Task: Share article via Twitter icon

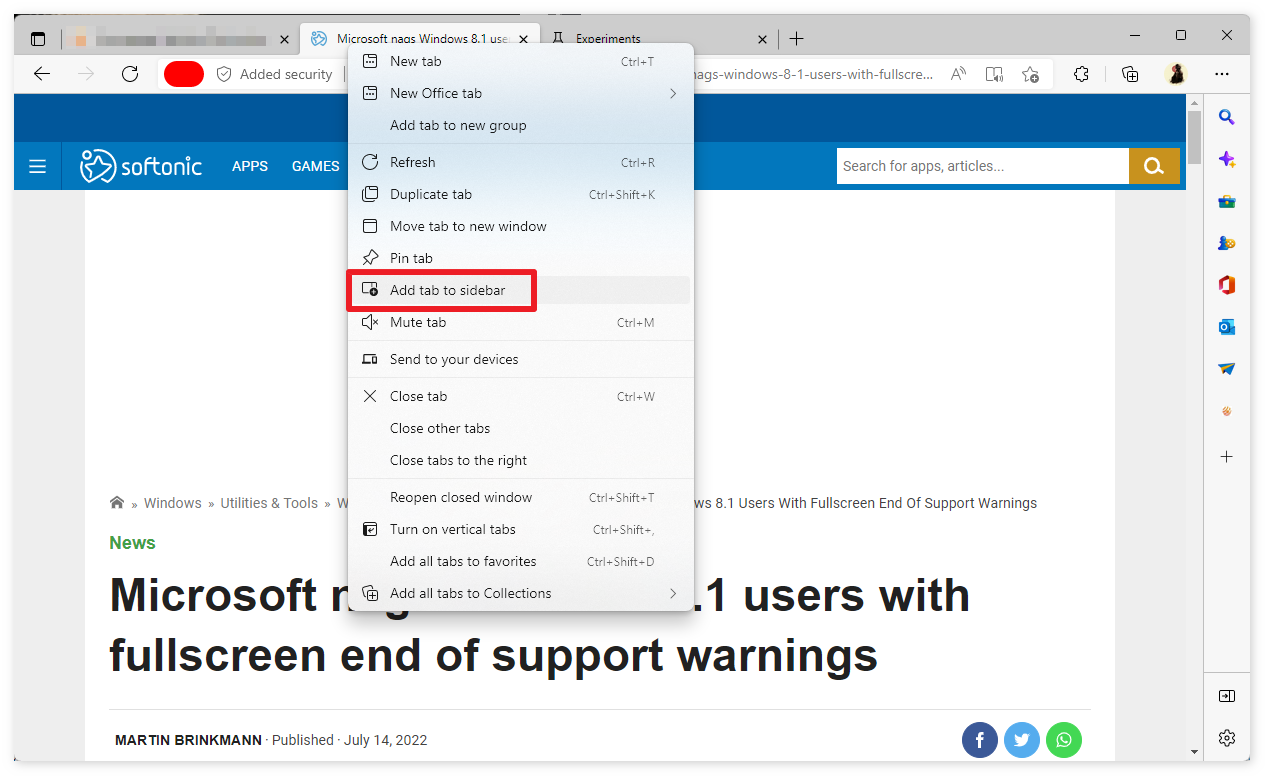Action: (1021, 740)
